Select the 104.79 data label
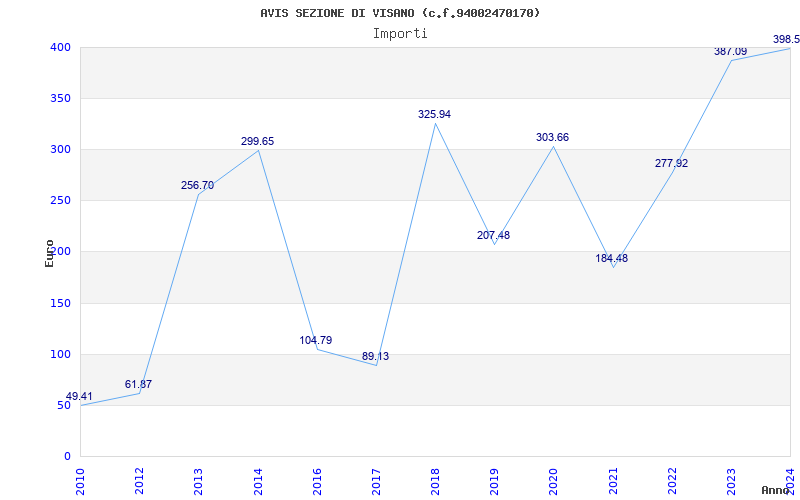 pyautogui.click(x=316, y=340)
